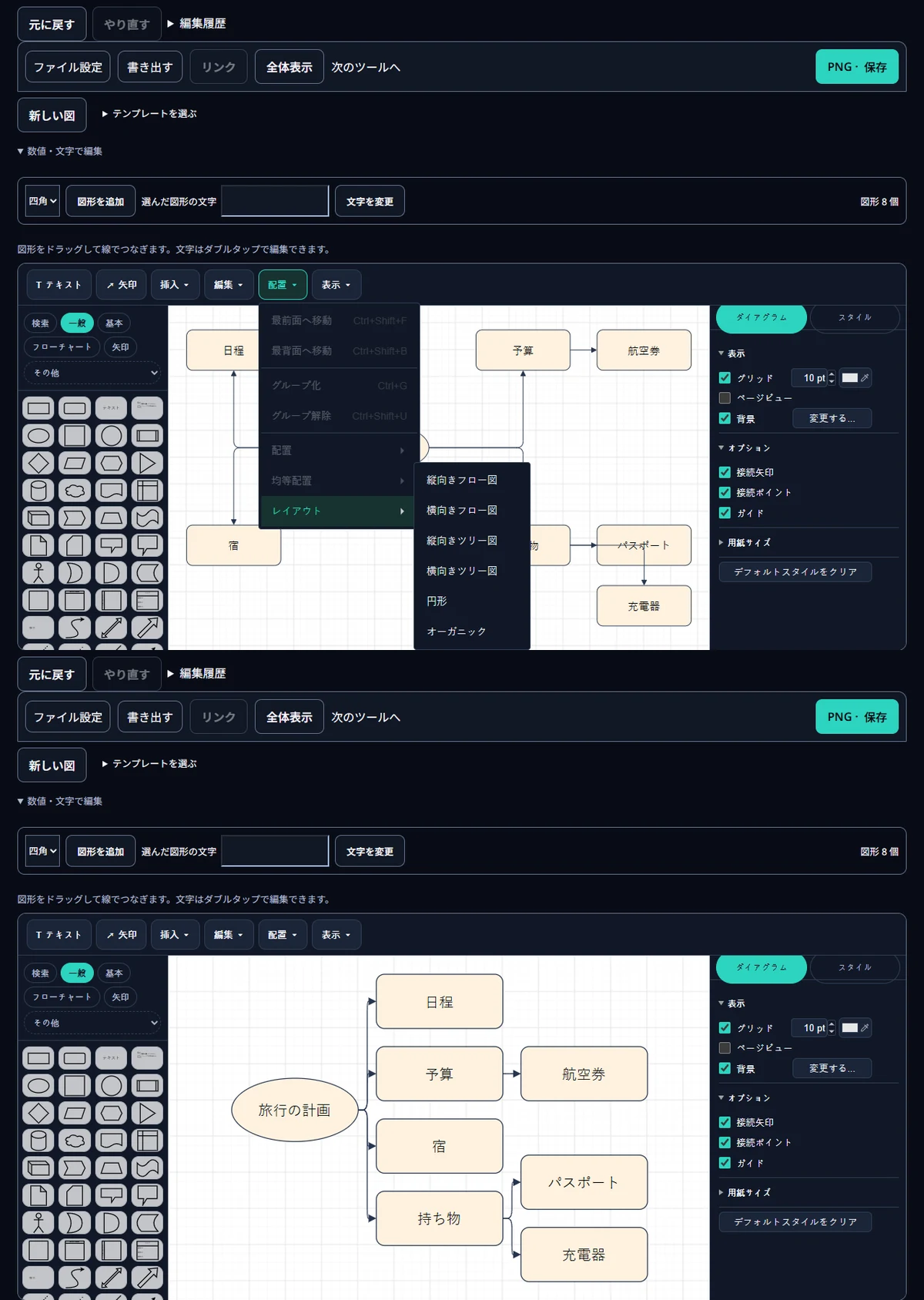This screenshot has height=1300, width=924.
Task: Open grid color swatch in editor with 配置 menu open
Action: tap(855, 378)
